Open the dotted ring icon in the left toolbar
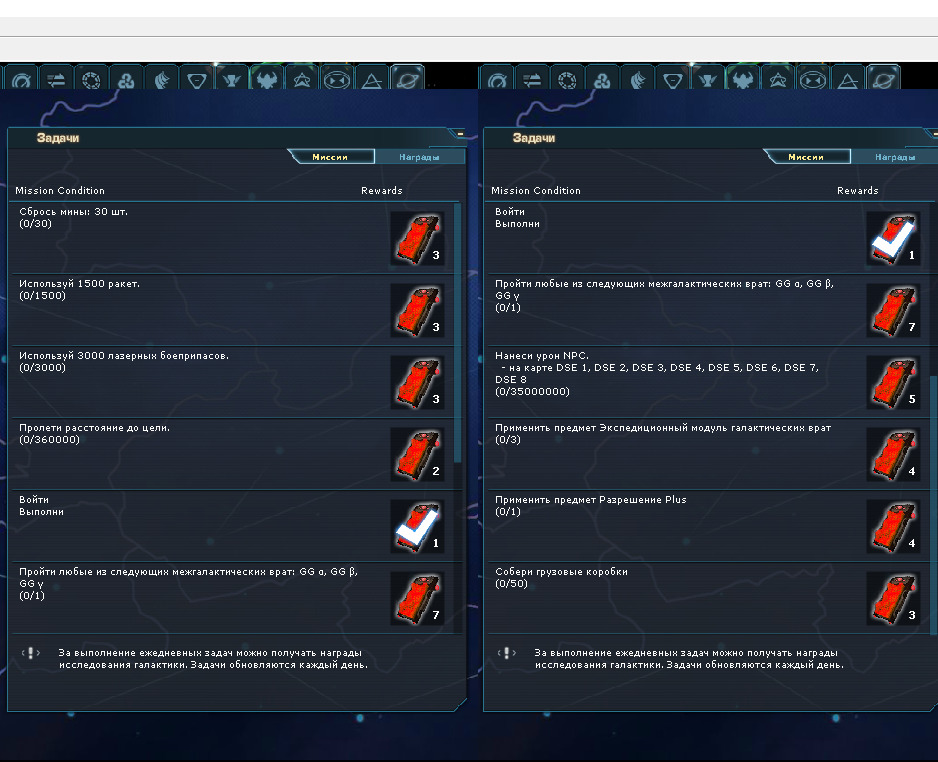Screen dimensions: 938x762 [x=91, y=78]
